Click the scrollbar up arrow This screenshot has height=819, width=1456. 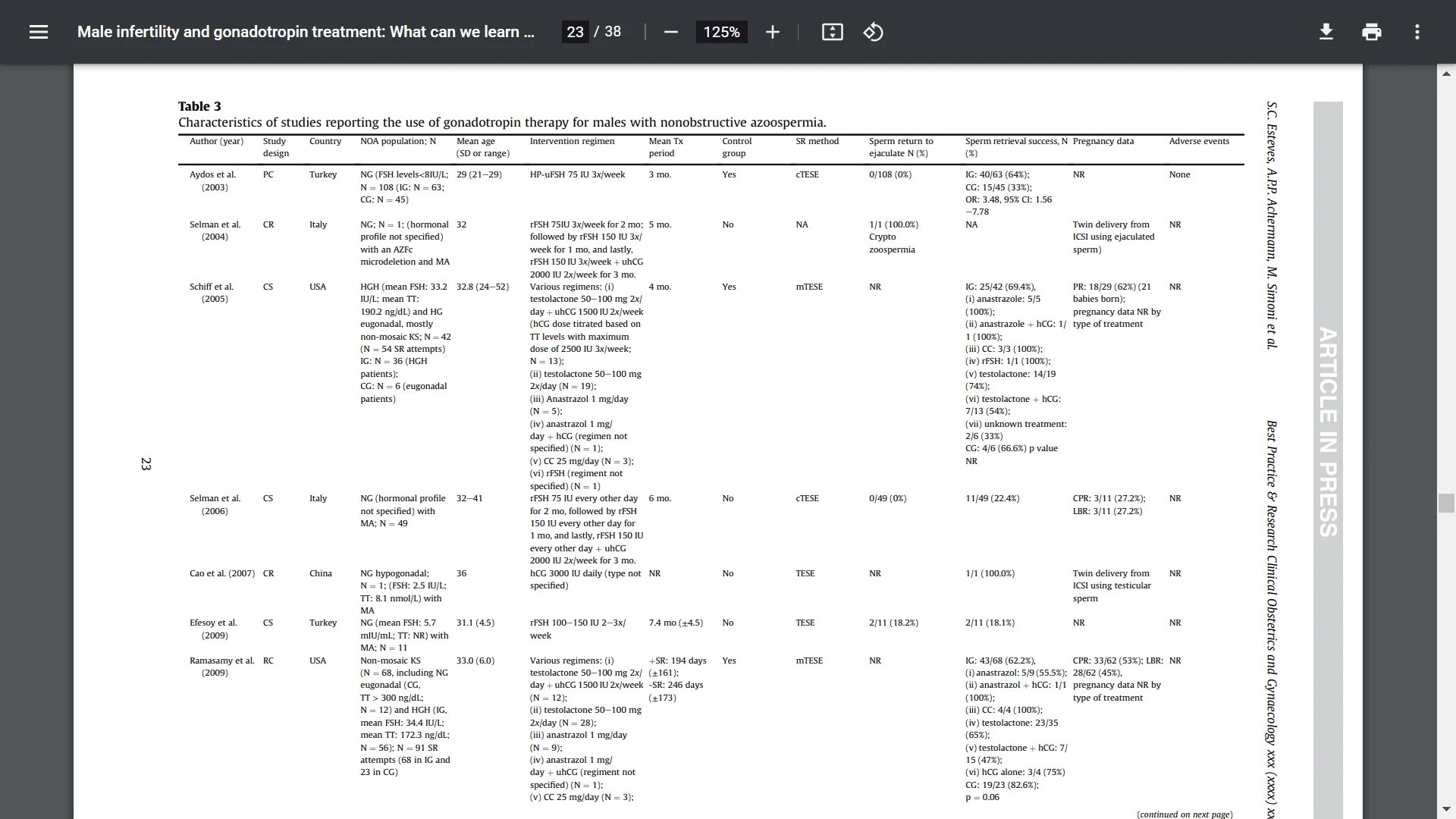click(x=1446, y=74)
